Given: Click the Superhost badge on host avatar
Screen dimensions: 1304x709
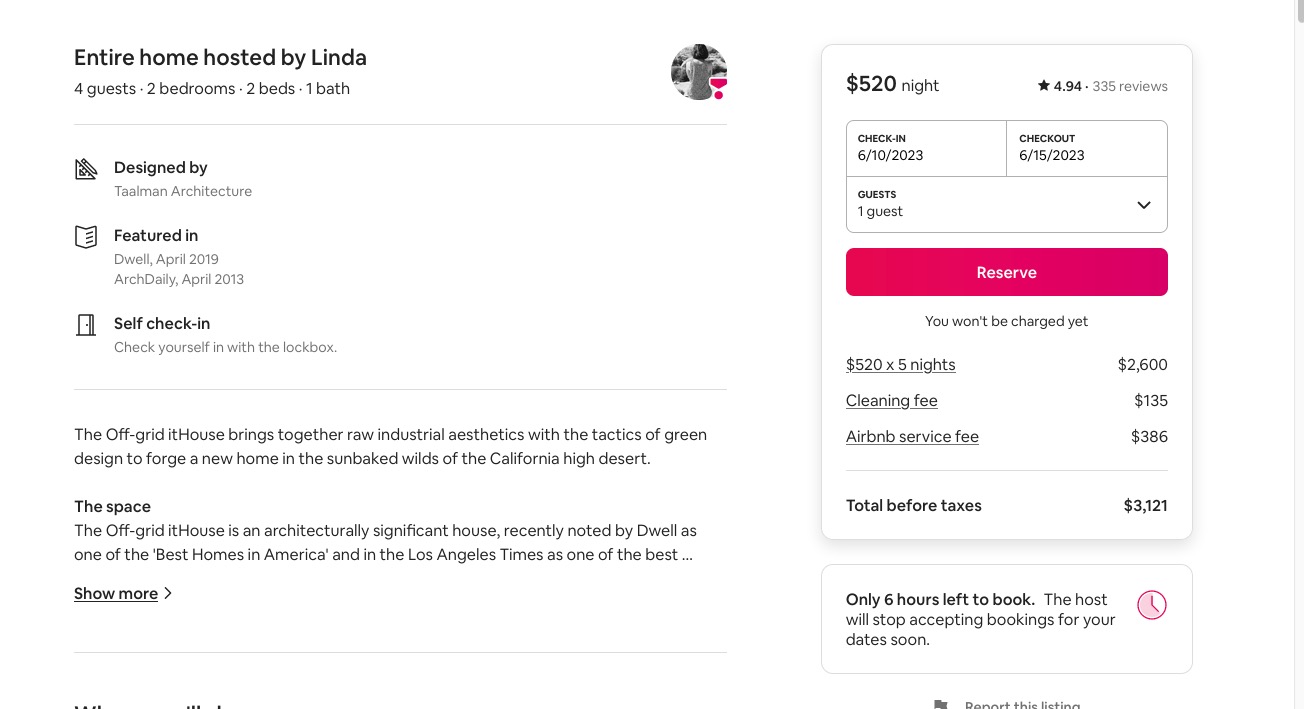Looking at the screenshot, I should [718, 88].
